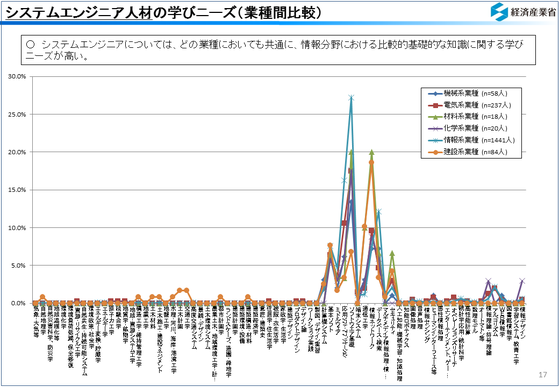
Task: Click the 機械系業種 blue diamond legend marker
Action: pos(435,94)
